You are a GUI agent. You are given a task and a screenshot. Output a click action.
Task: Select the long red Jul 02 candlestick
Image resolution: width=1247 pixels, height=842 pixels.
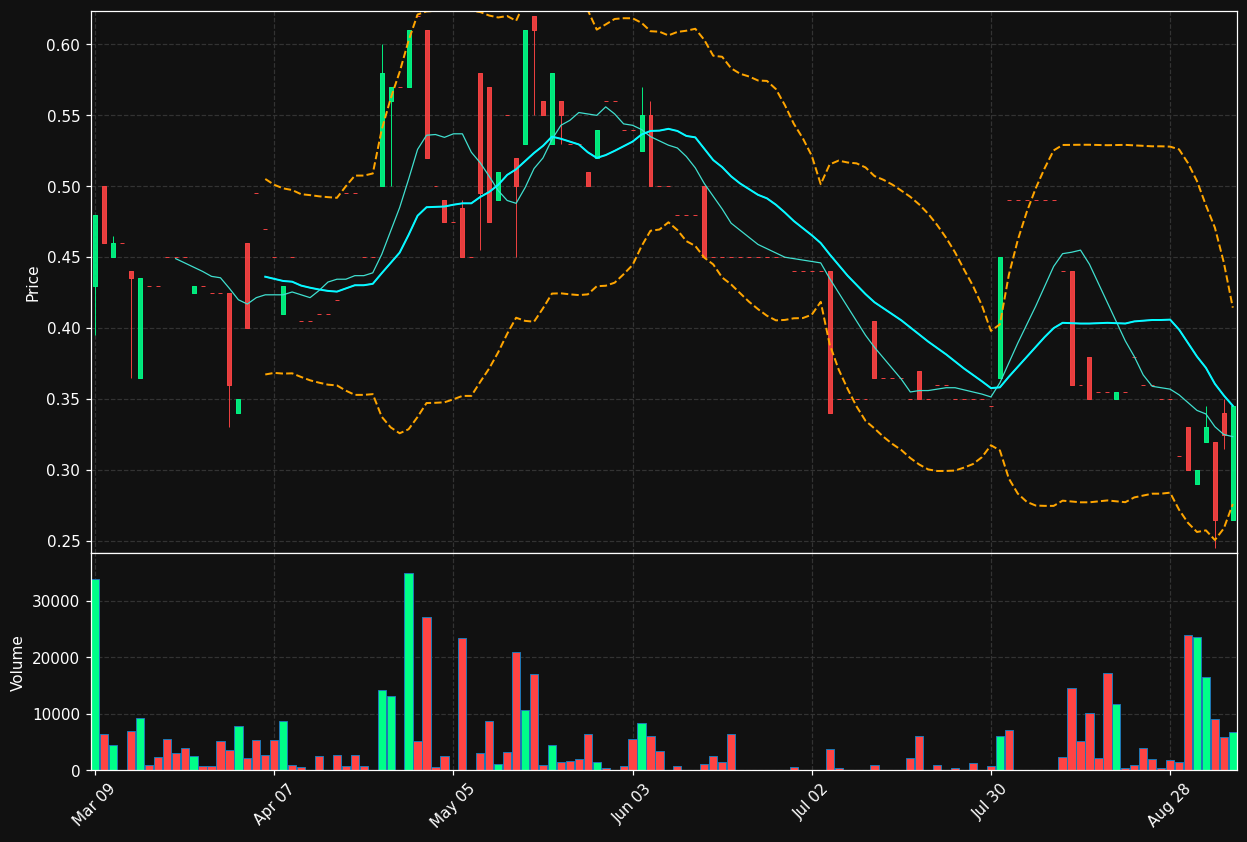830,342
